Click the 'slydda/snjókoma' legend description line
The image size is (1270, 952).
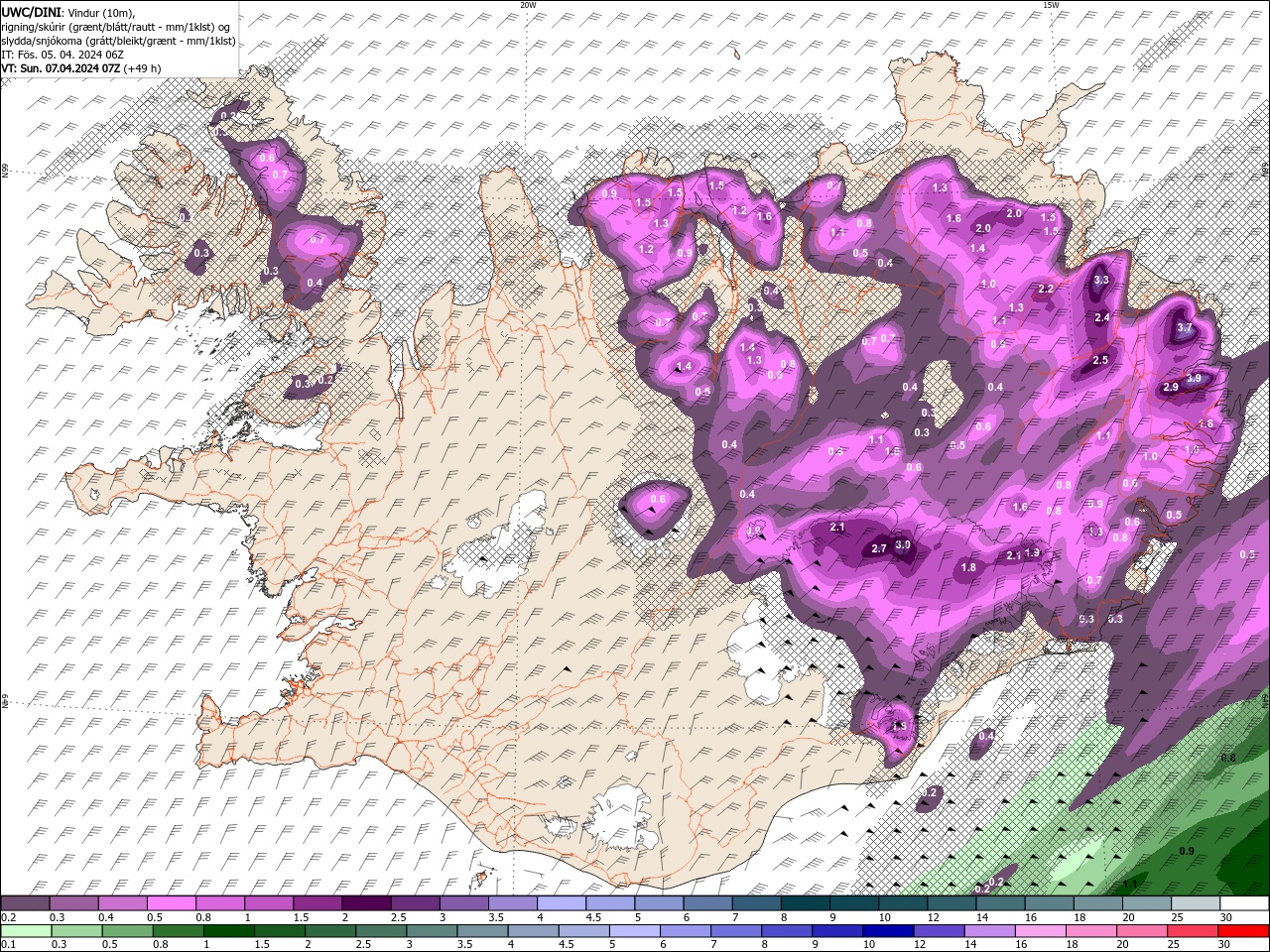click(119, 41)
